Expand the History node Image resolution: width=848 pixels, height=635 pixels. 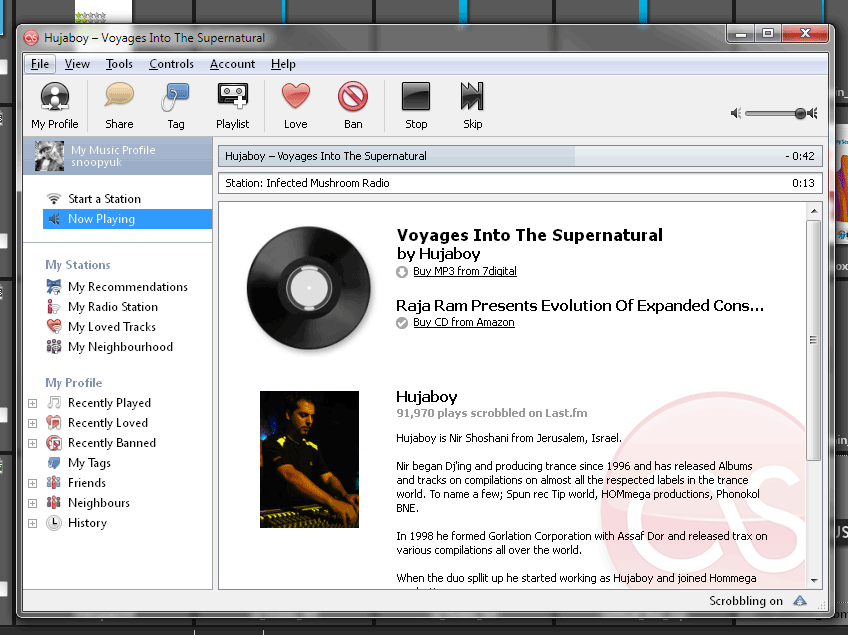(32, 524)
